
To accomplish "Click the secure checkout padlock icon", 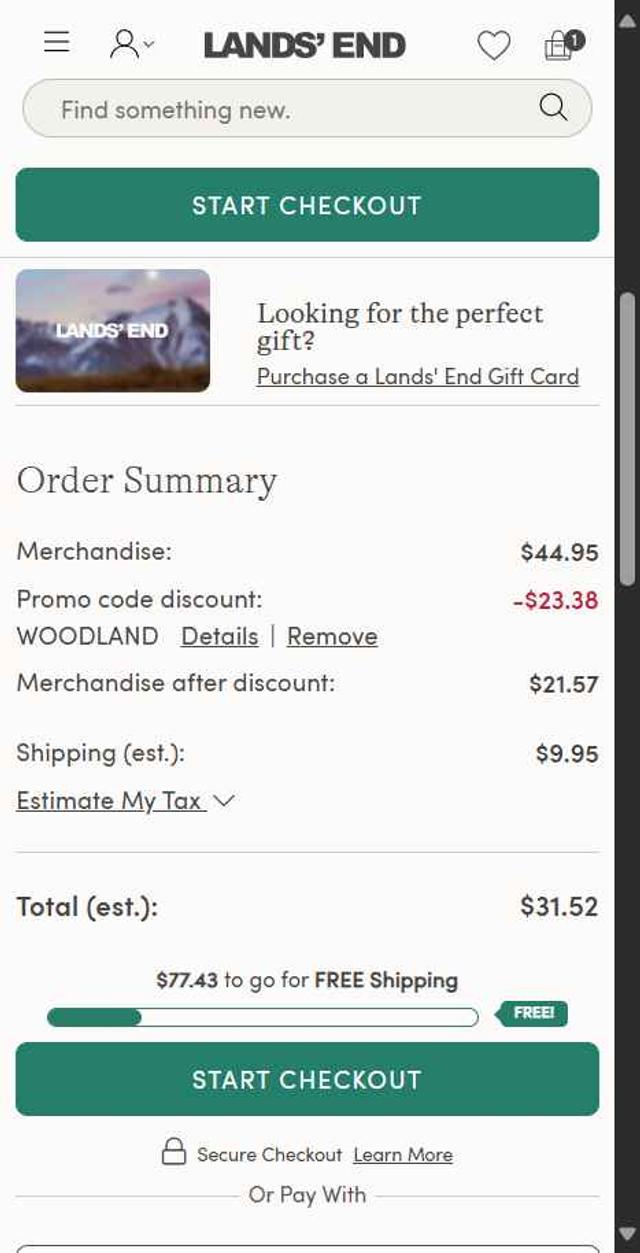I will [x=174, y=1152].
